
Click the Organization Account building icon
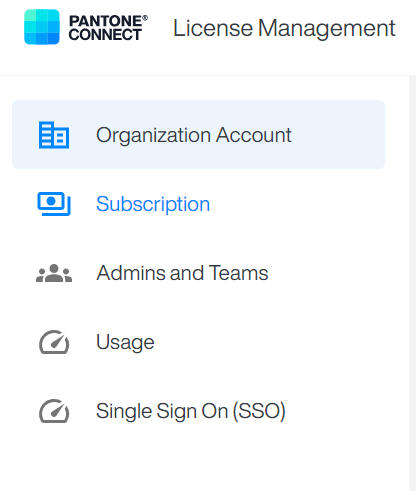point(54,135)
